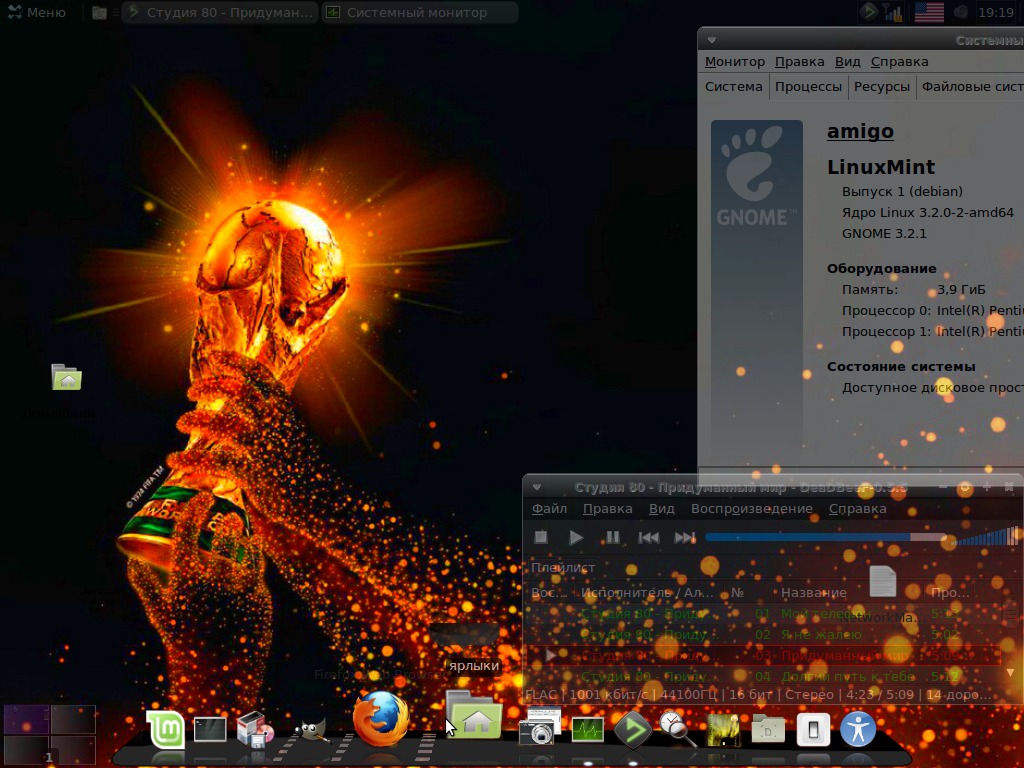The image size is (1024, 768).
Task: Open the grey folder marked D in dock
Action: 768,729
